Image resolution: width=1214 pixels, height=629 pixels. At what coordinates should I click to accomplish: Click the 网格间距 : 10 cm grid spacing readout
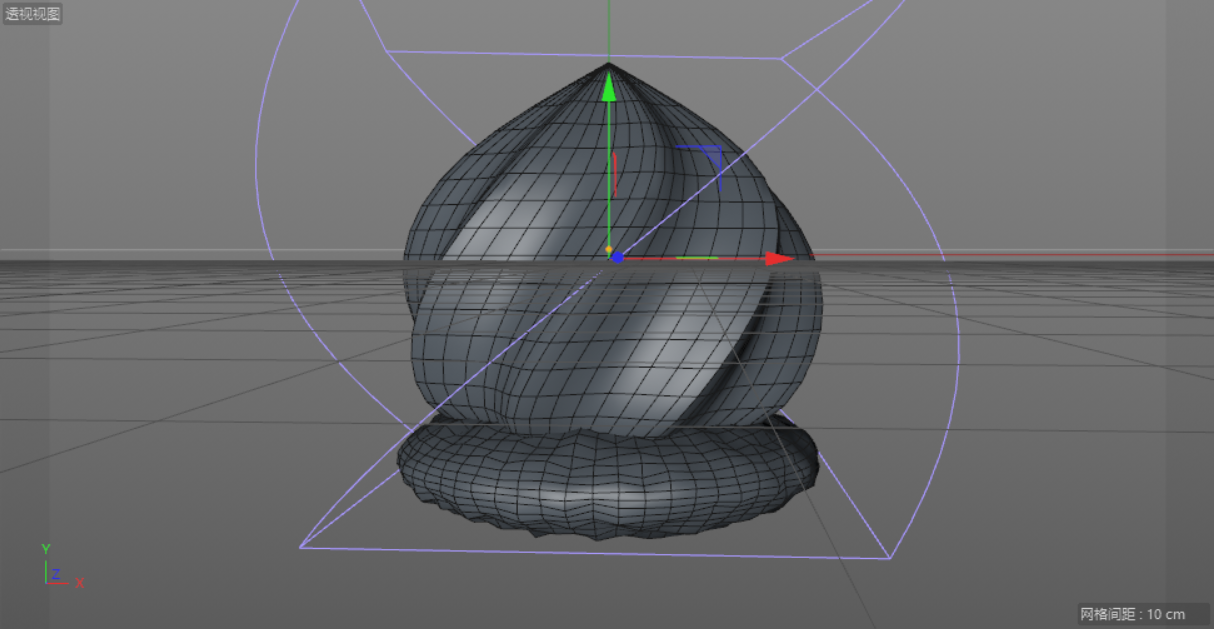click(1131, 613)
